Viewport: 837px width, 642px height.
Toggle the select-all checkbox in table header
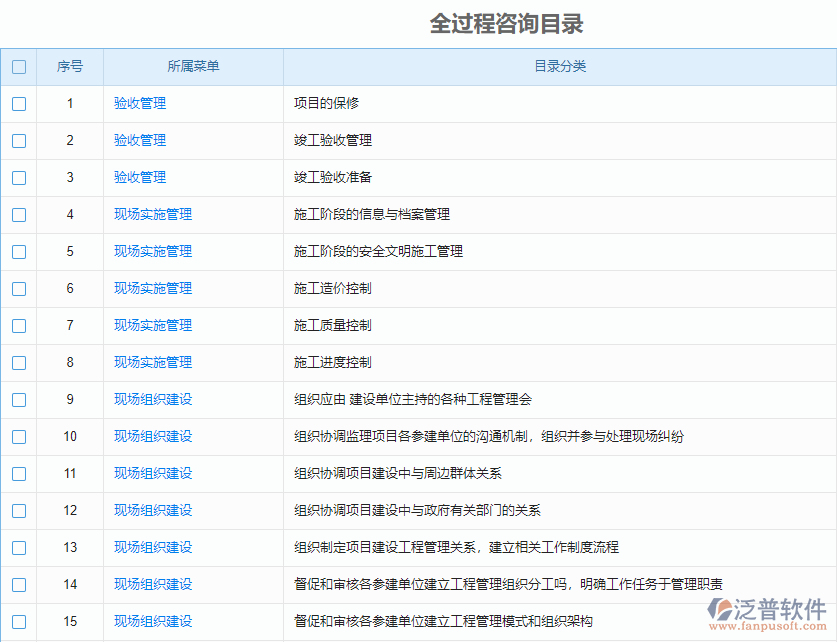pos(17,66)
